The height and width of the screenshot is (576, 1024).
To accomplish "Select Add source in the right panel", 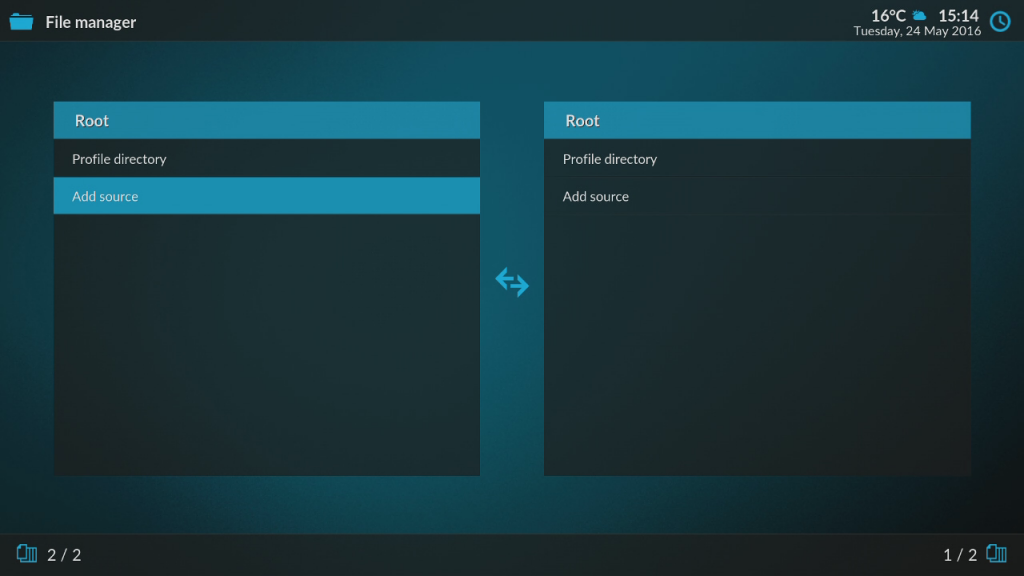I will point(757,196).
